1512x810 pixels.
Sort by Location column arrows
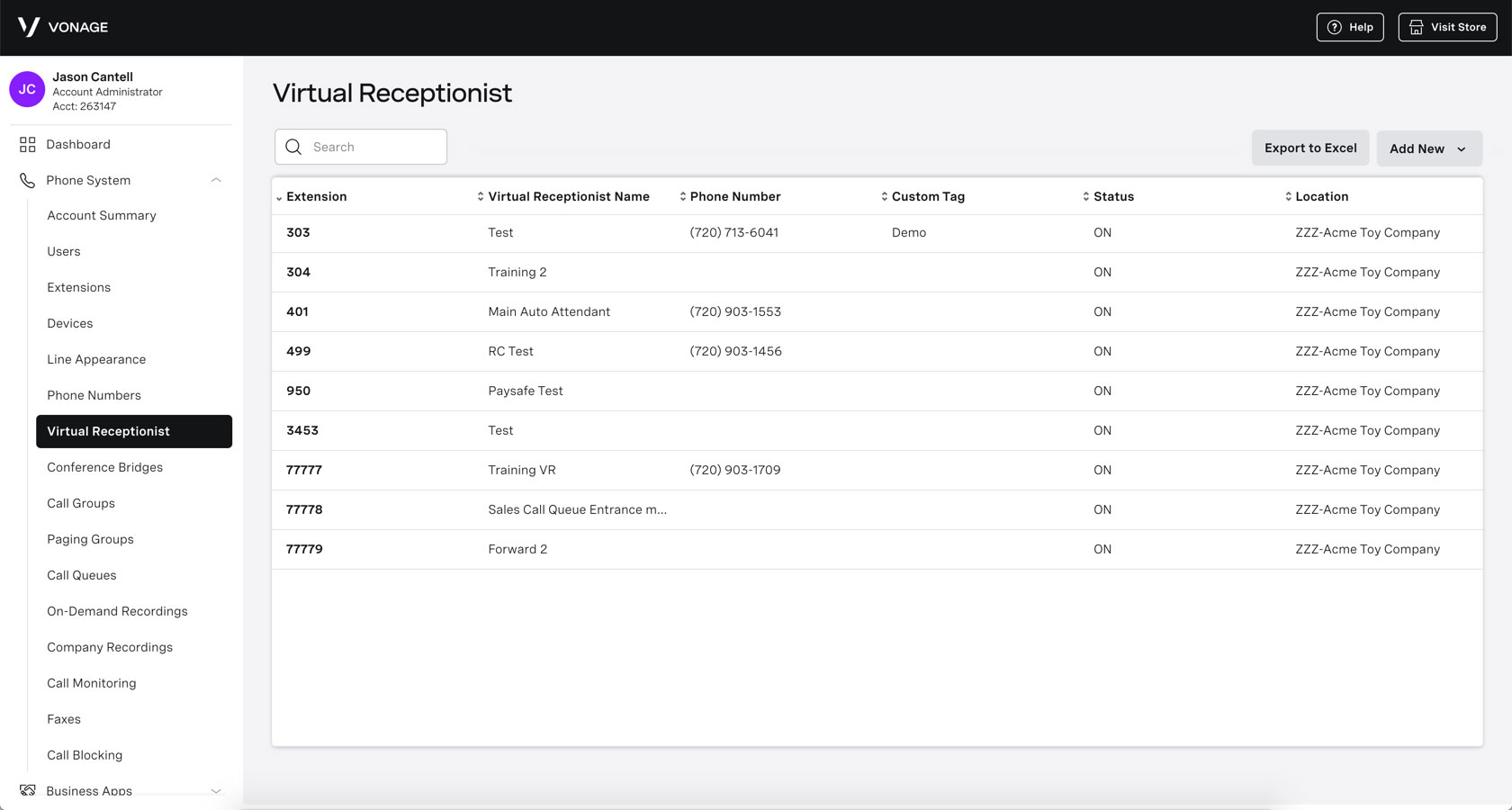point(1288,196)
